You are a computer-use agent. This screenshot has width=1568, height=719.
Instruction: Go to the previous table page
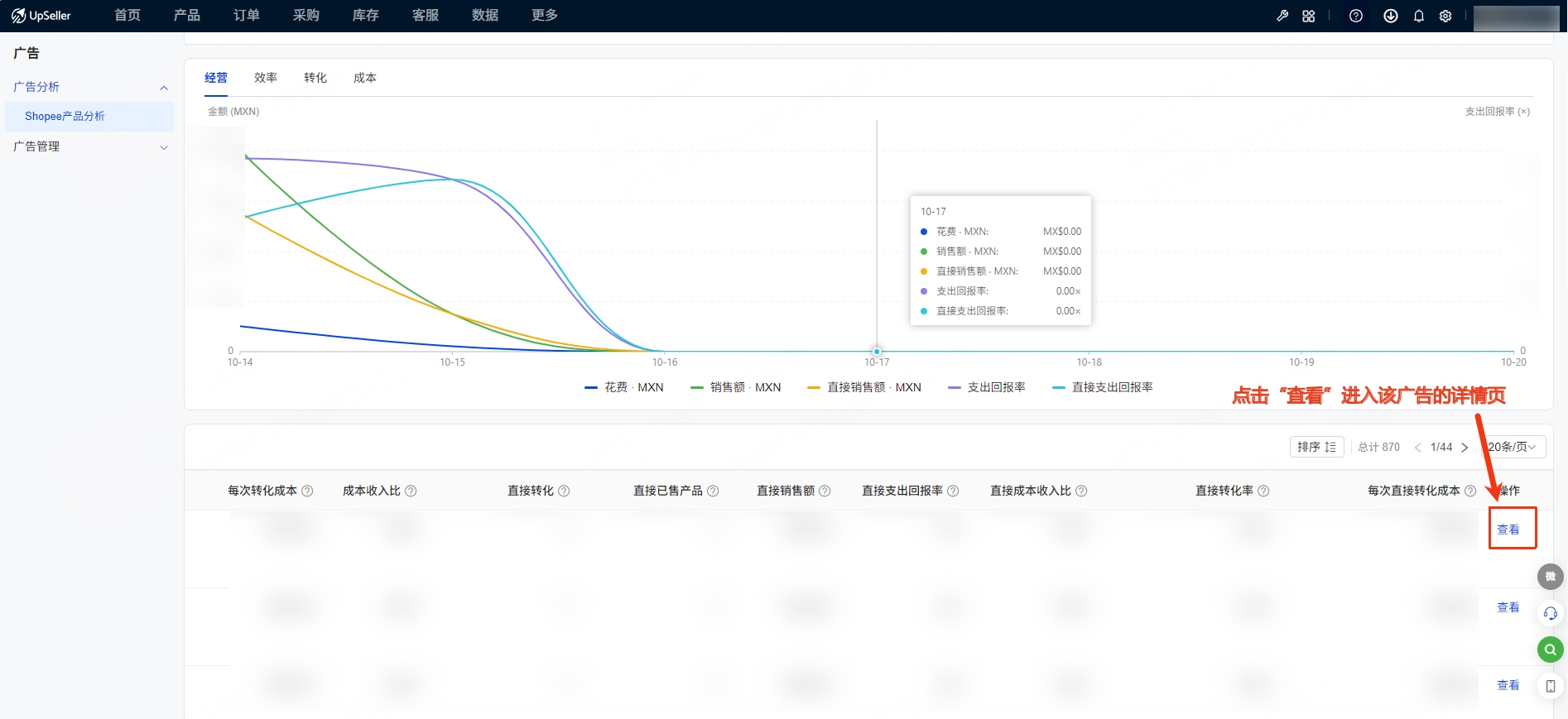1418,448
